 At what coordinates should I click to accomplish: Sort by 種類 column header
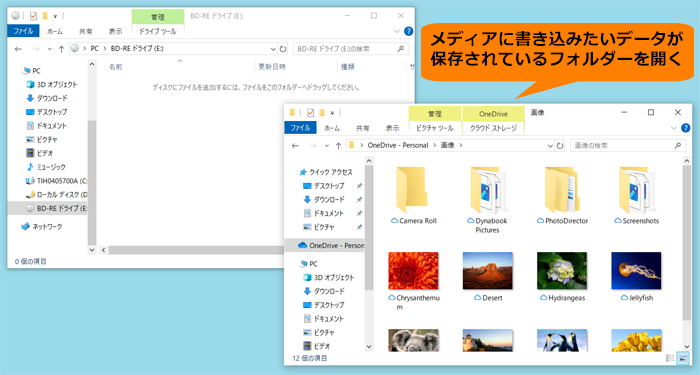[x=348, y=67]
